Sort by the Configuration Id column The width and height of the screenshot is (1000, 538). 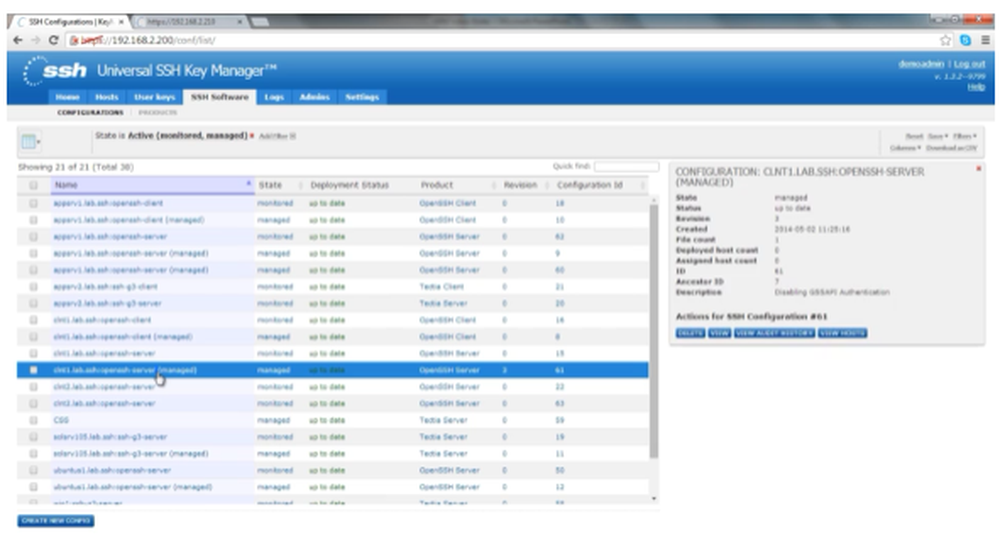coord(589,185)
